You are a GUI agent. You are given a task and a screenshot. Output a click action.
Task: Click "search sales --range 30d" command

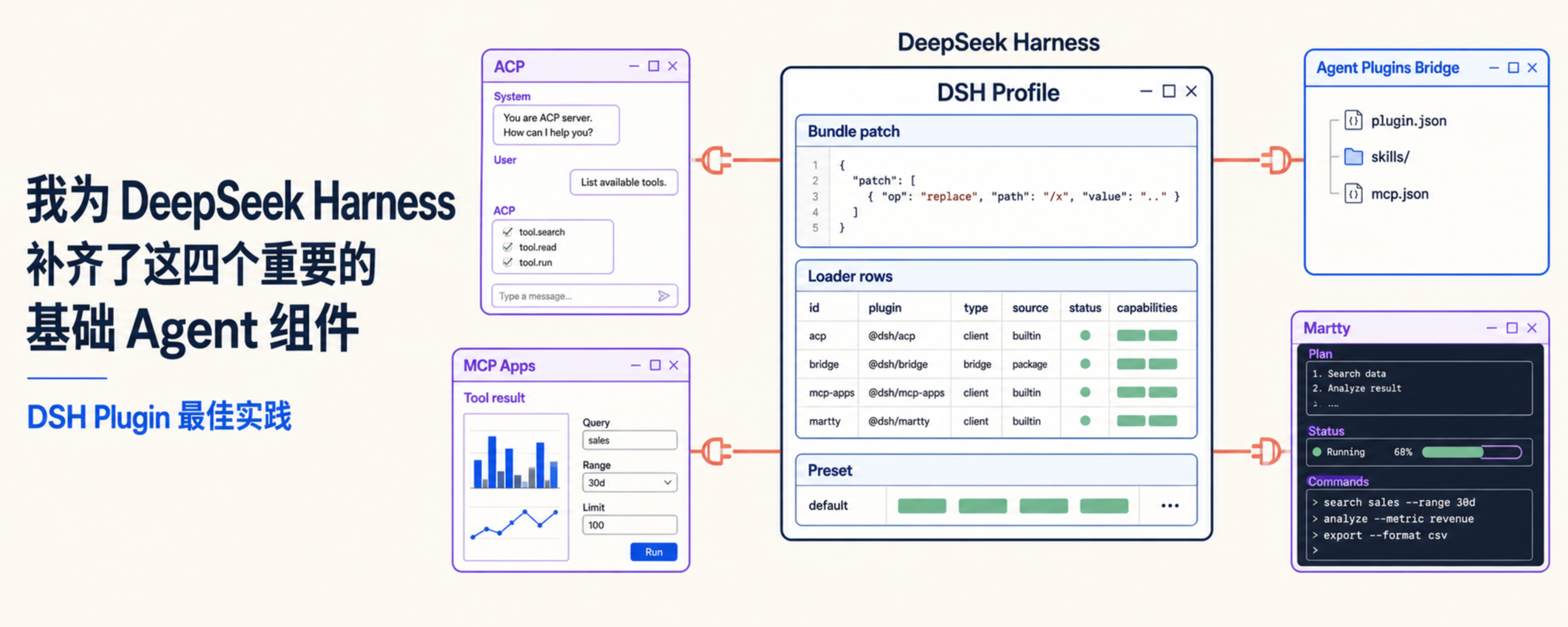[x=1399, y=502]
